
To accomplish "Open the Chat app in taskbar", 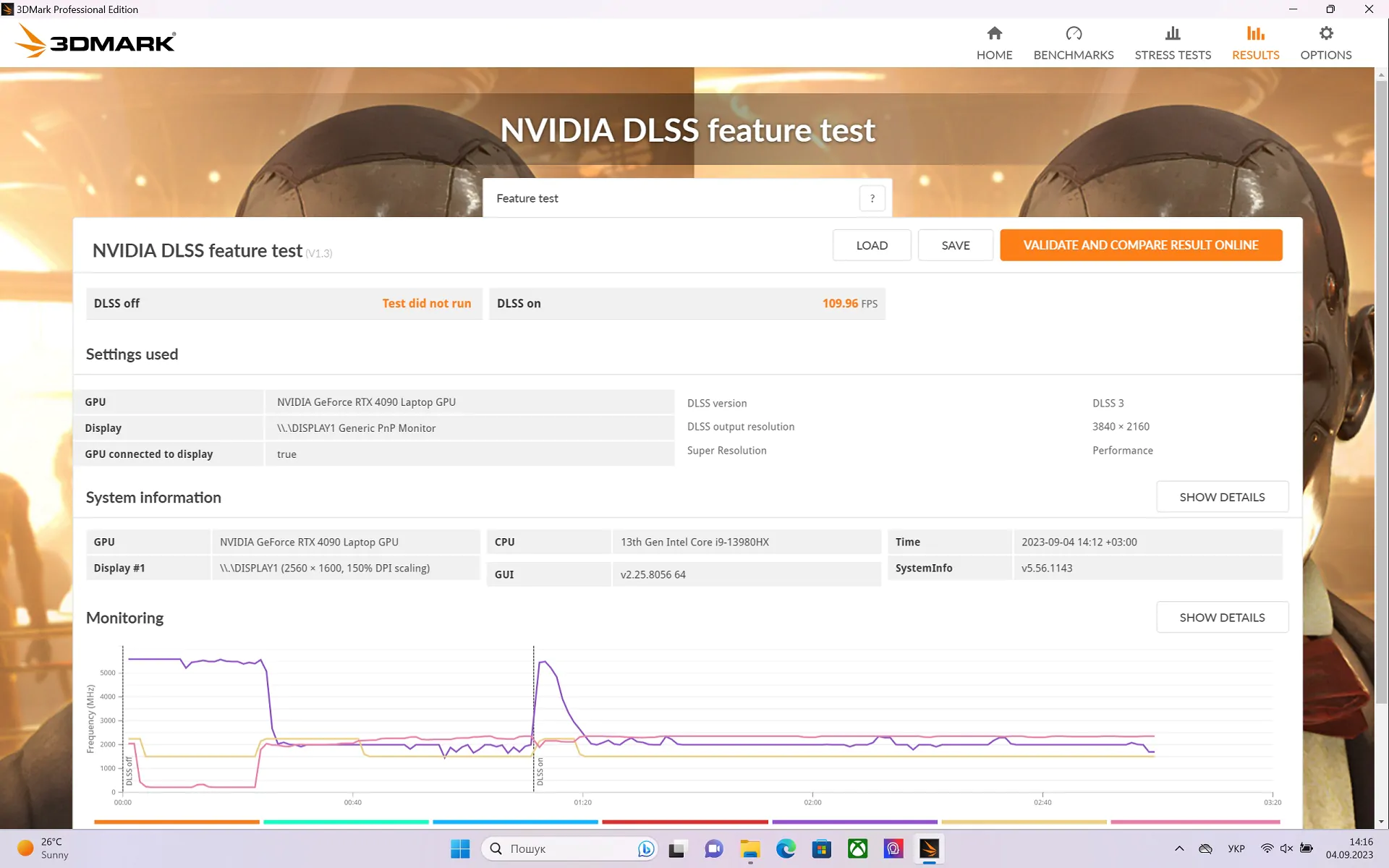I will point(713,848).
